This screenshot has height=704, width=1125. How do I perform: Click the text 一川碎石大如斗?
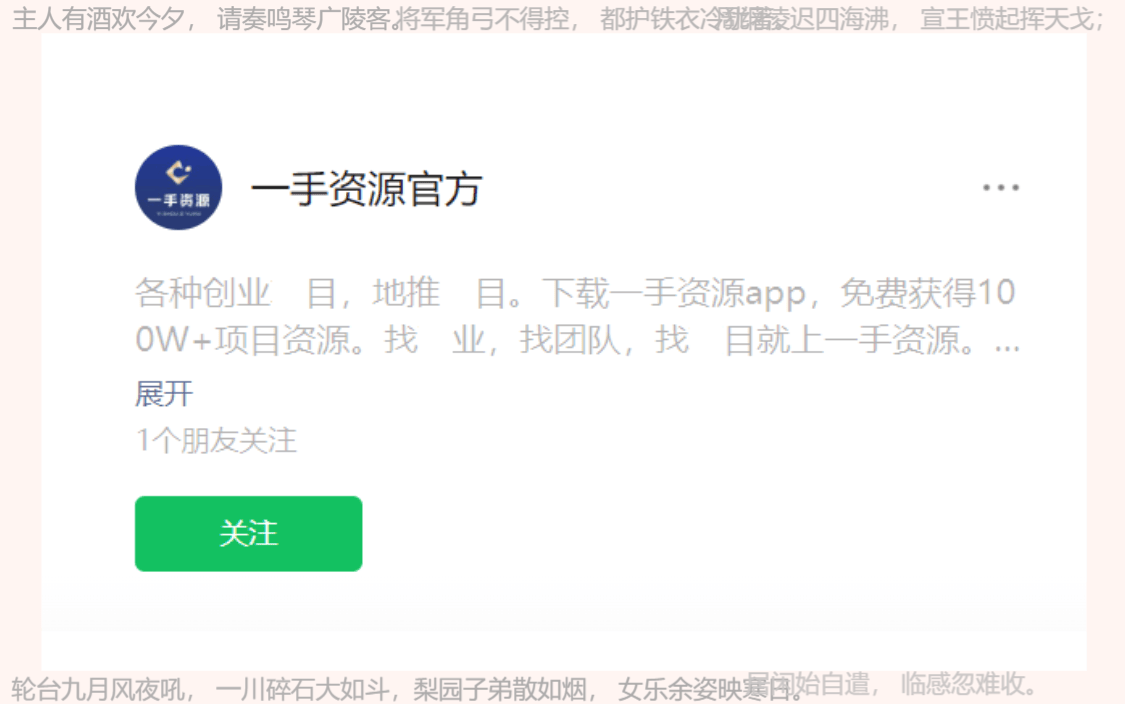(x=302, y=689)
